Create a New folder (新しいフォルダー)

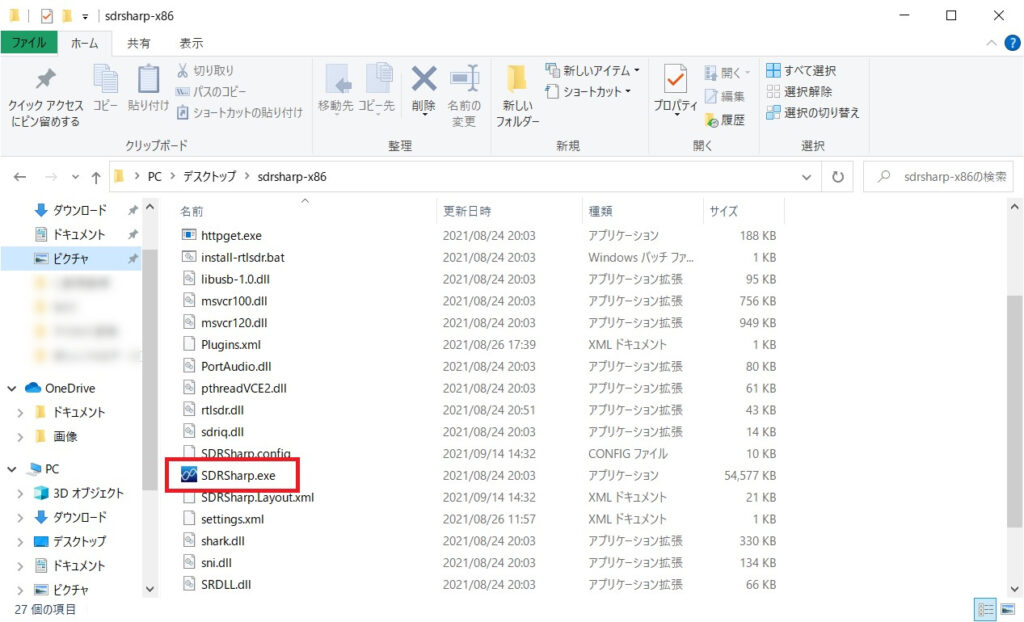pos(518,95)
